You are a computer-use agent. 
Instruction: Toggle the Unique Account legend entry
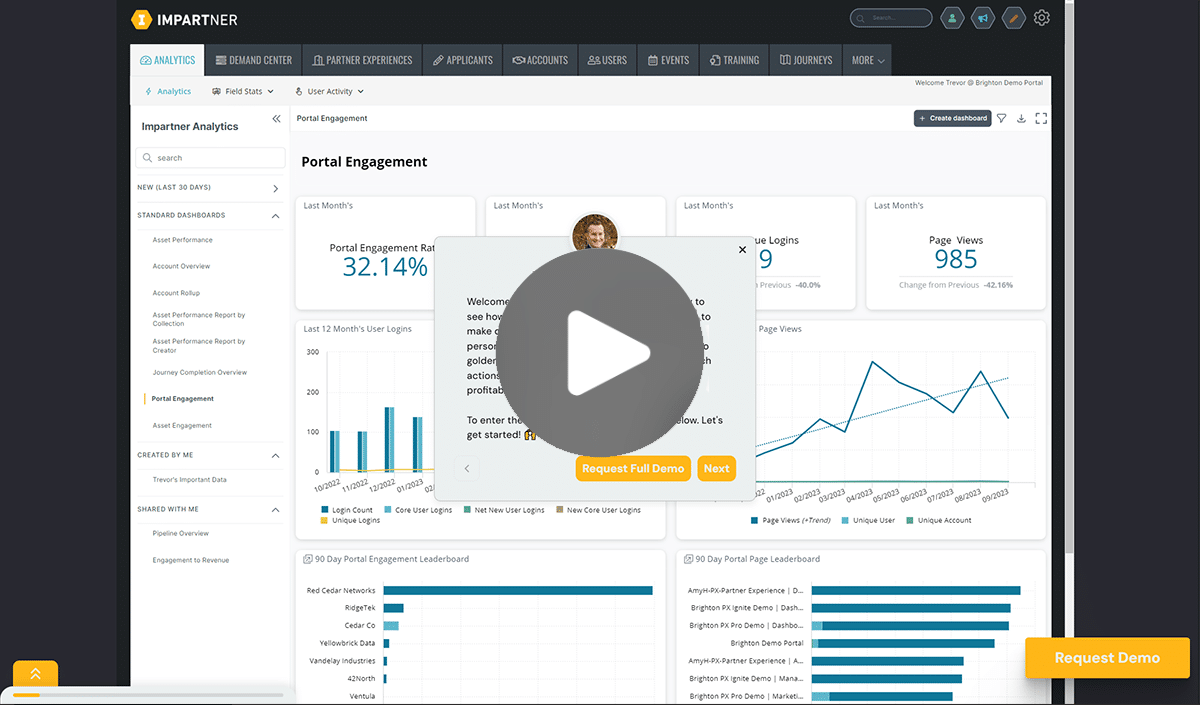[938, 520]
